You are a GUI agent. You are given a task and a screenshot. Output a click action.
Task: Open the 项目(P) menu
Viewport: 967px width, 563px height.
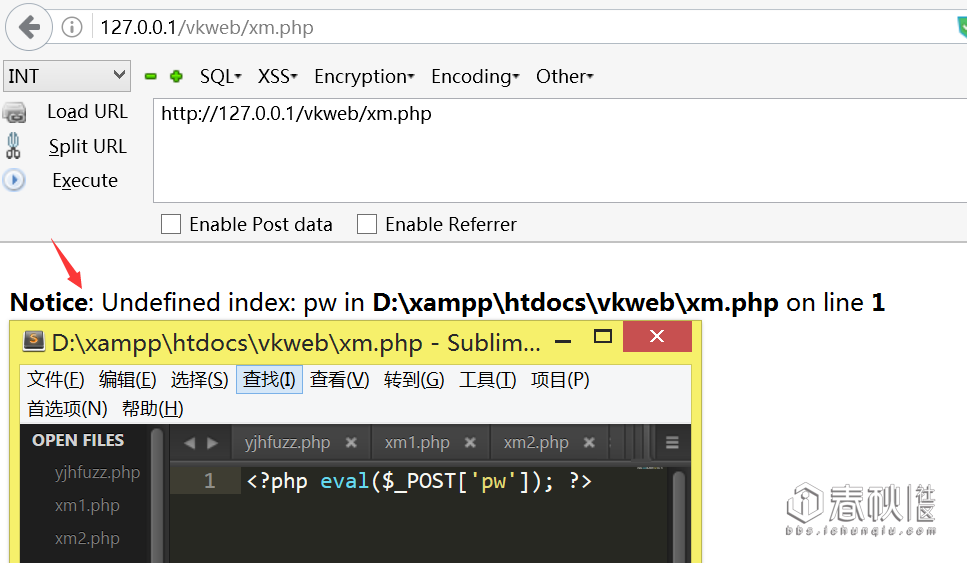(x=560, y=380)
